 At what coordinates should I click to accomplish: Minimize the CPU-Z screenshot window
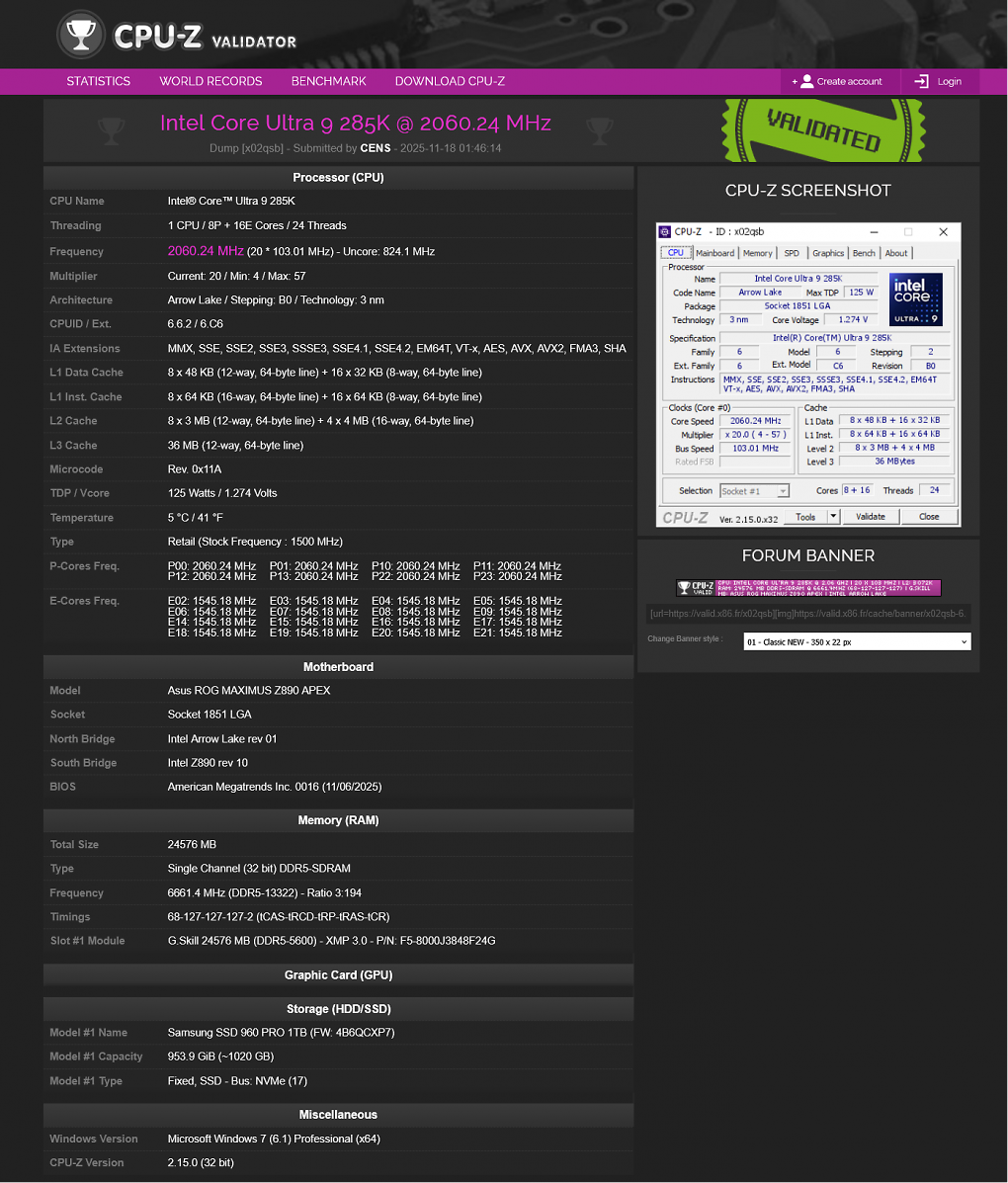[874, 231]
